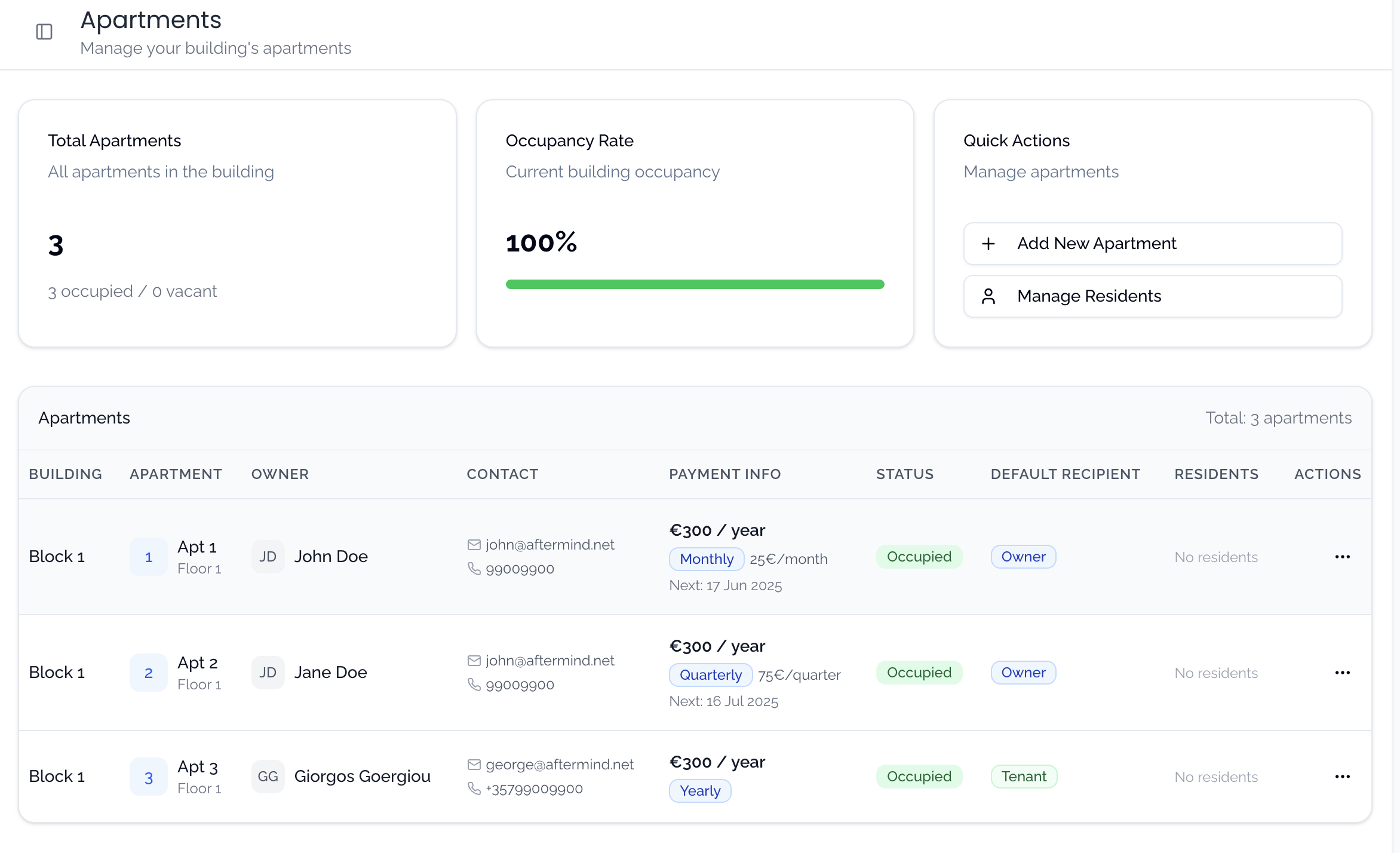
Task: Click the Manage Residents button
Action: (1152, 296)
